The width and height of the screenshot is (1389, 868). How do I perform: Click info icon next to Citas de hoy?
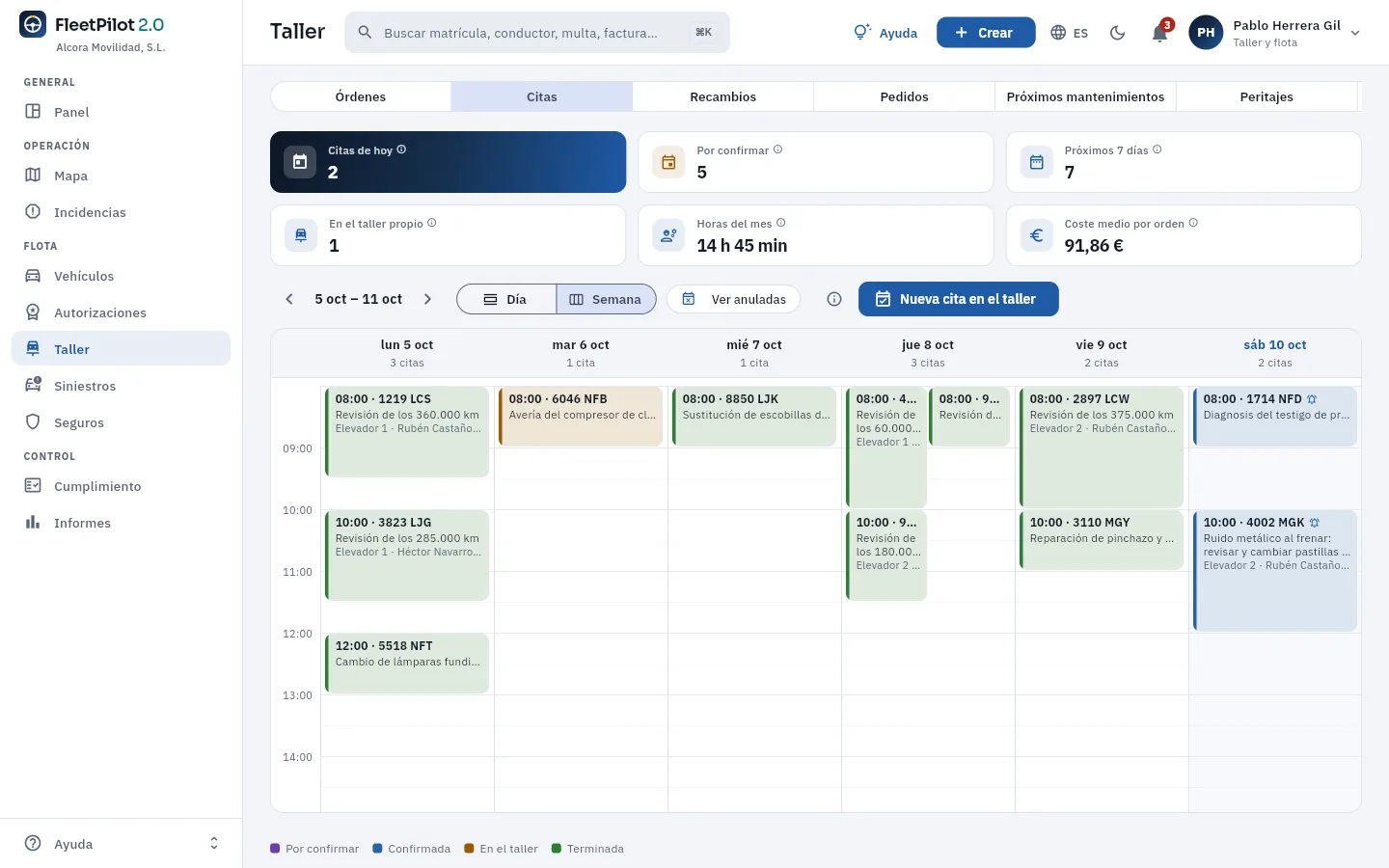(401, 149)
